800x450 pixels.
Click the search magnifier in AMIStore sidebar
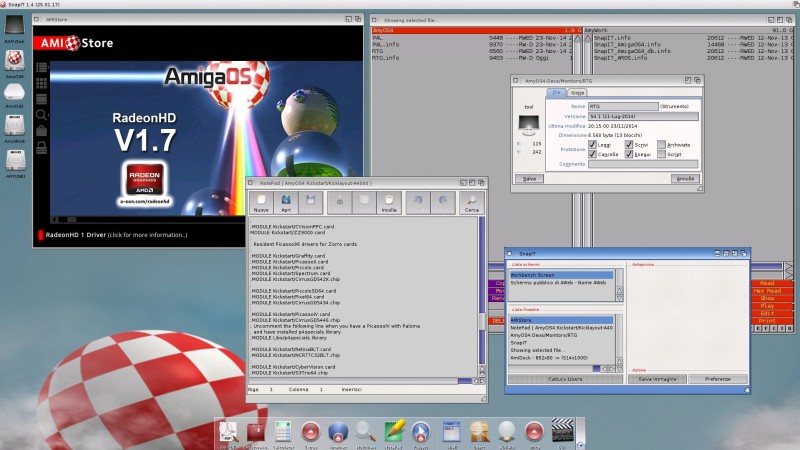point(42,115)
